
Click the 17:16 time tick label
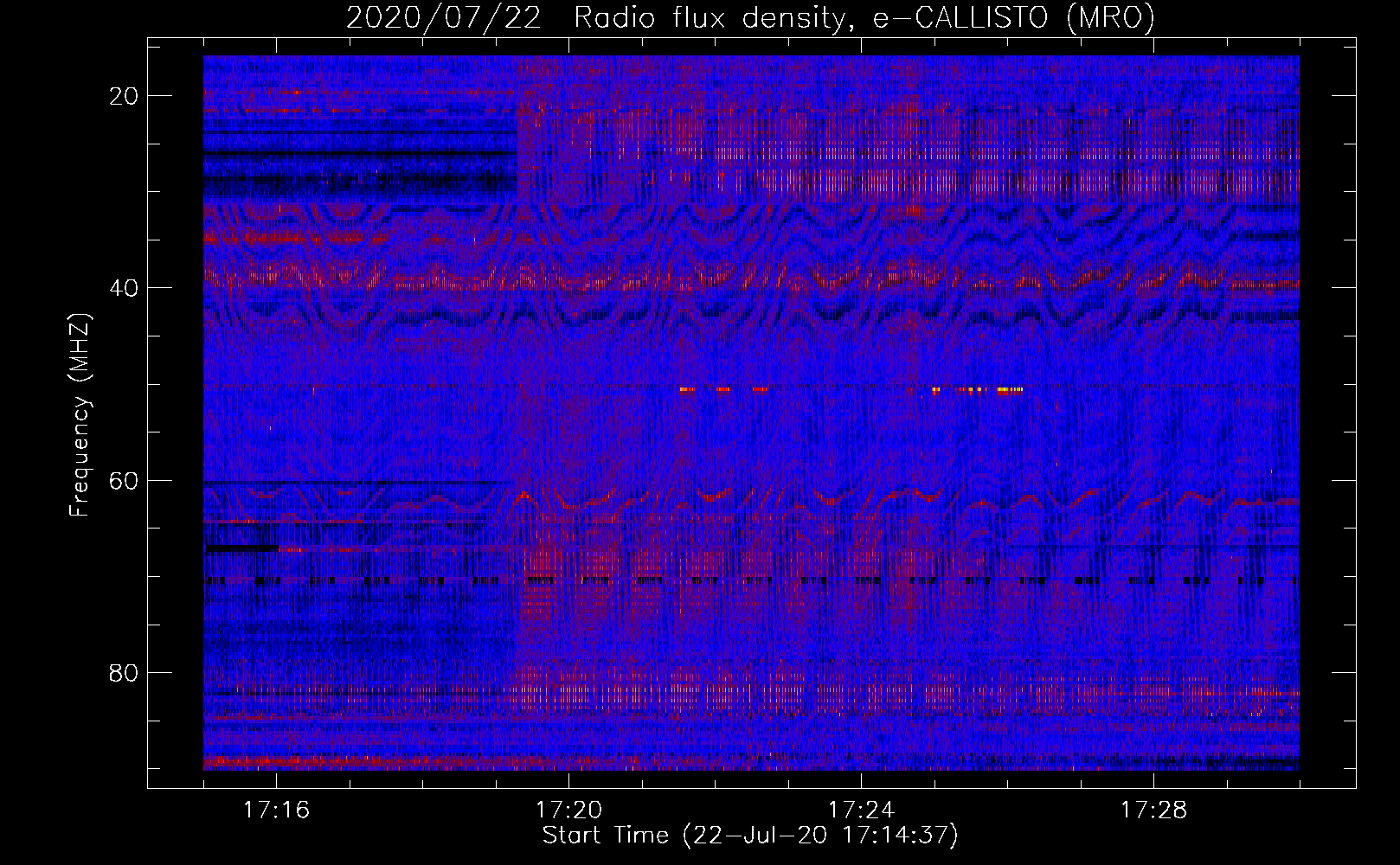(x=276, y=811)
